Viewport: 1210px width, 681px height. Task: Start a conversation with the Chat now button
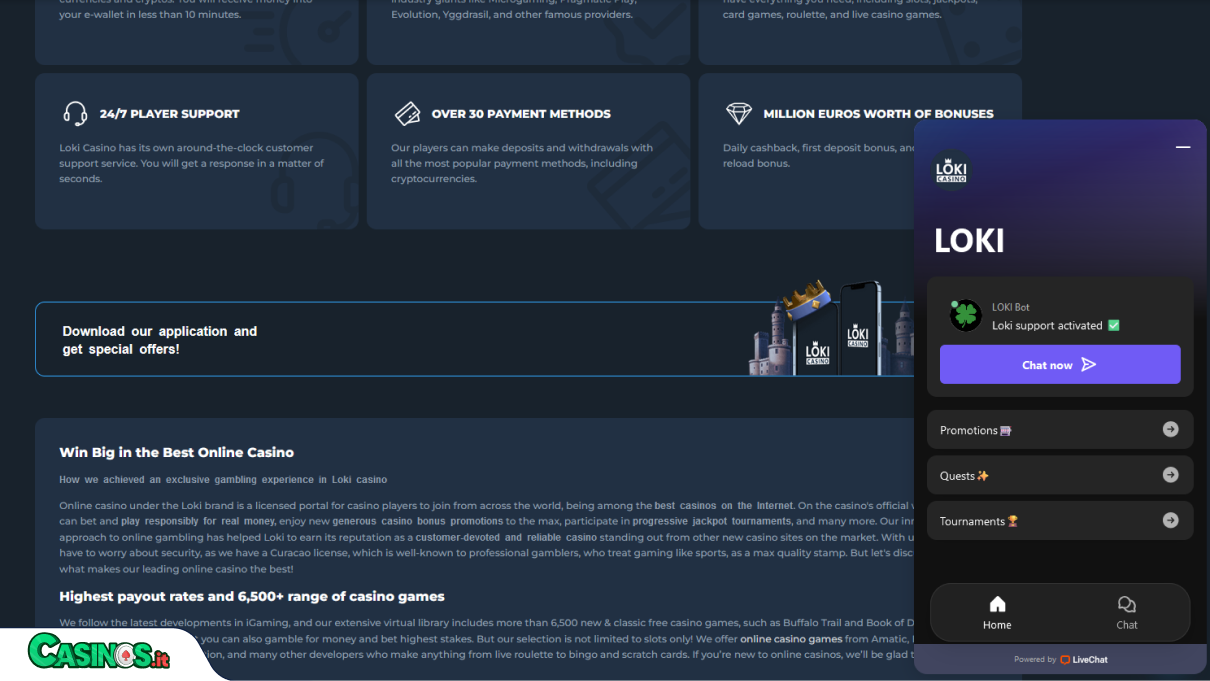tap(1060, 365)
